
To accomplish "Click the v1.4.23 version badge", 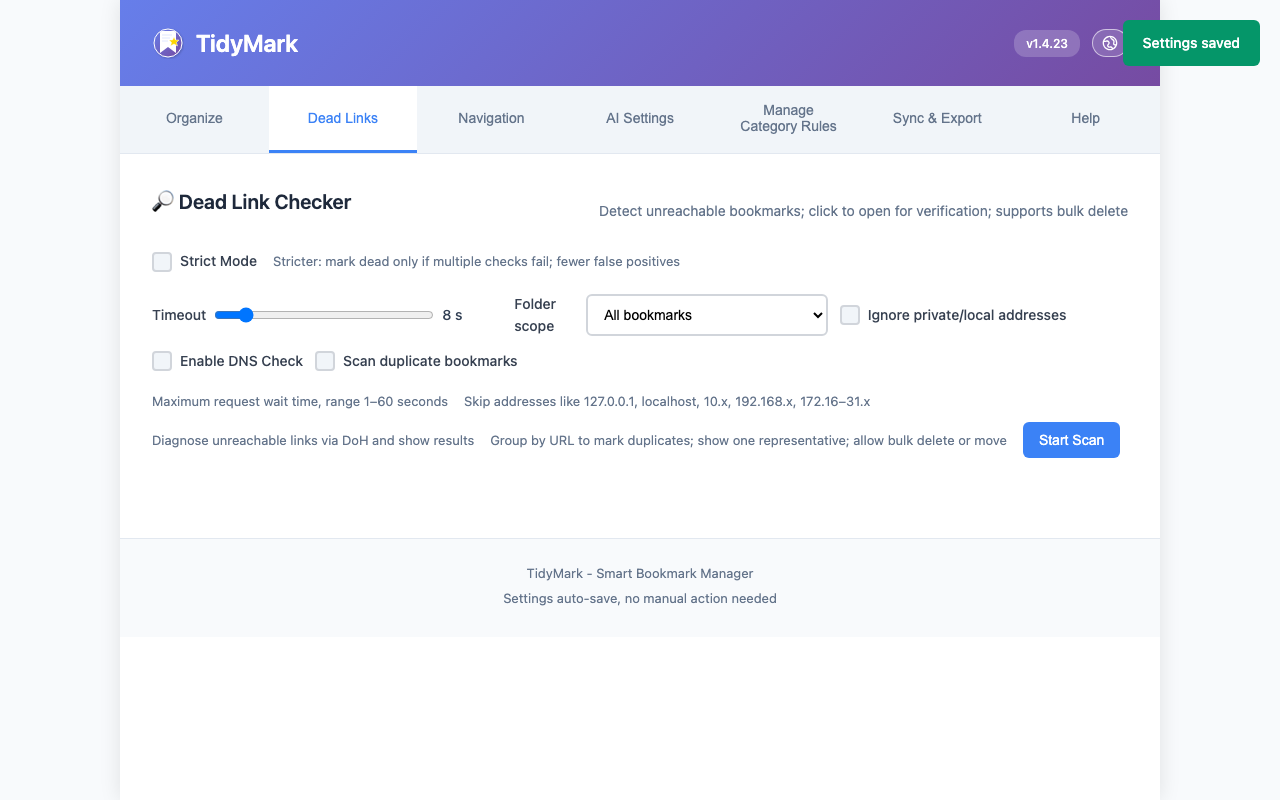I will (x=1046, y=43).
